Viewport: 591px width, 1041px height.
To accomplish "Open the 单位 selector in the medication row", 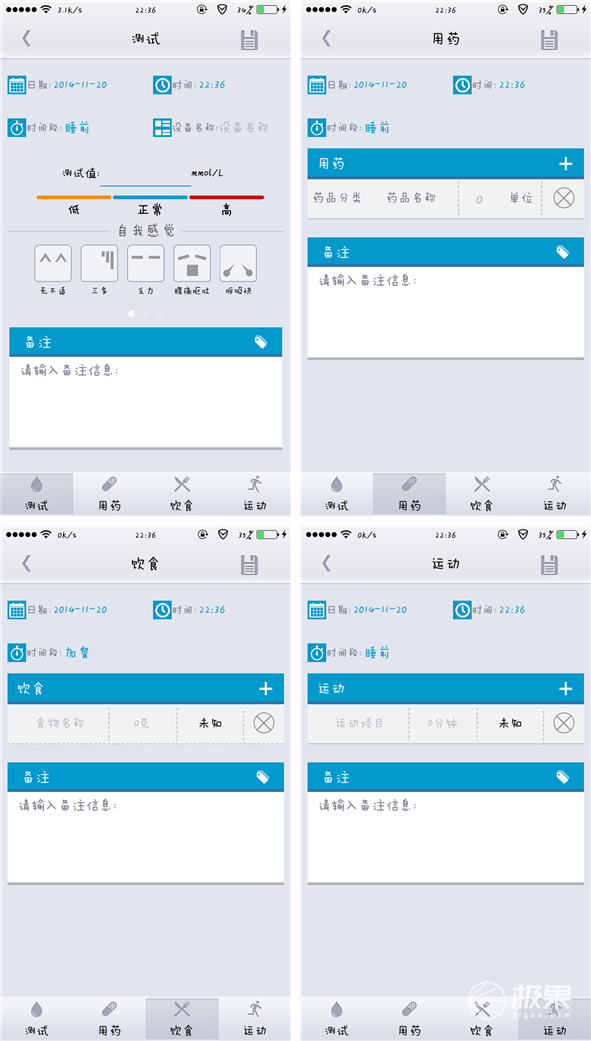I will tap(521, 199).
